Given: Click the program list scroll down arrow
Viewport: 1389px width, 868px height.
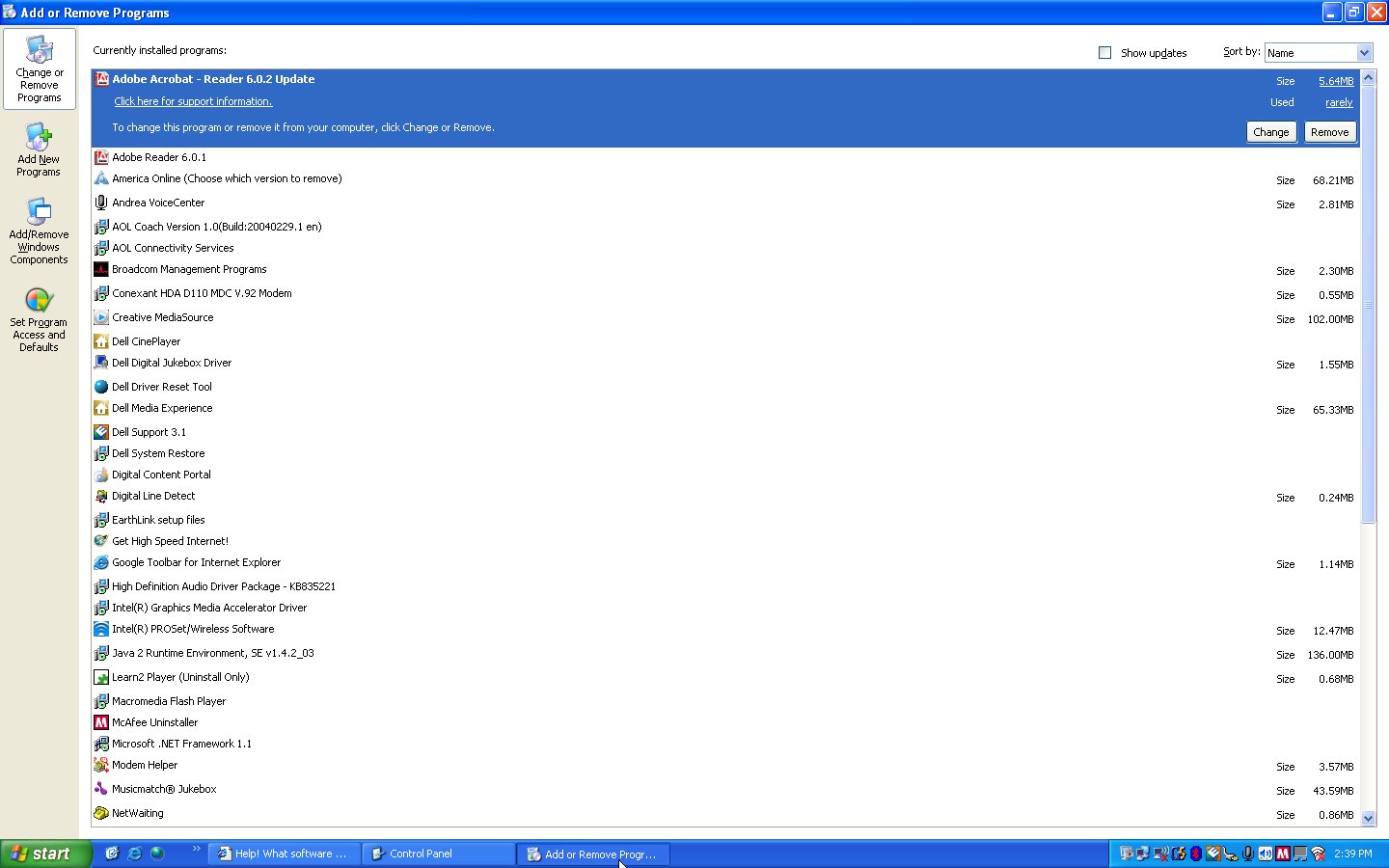Looking at the screenshot, I should [1368, 818].
